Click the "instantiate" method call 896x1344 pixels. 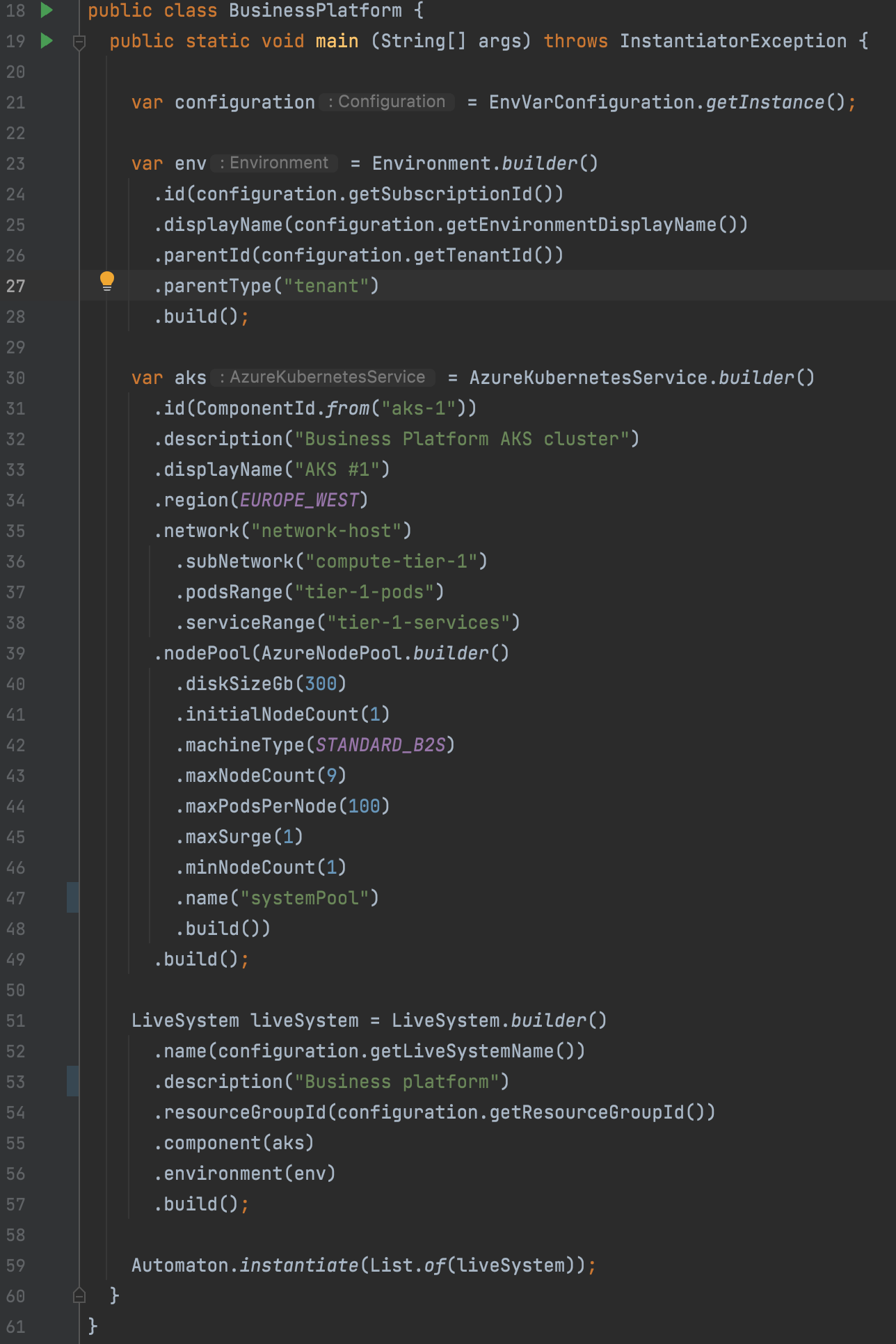299,1265
